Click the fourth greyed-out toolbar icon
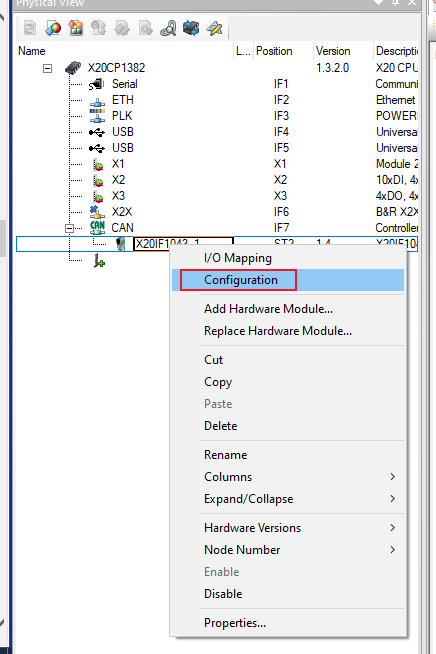The width and height of the screenshot is (436, 654). pyautogui.click(x=99, y=28)
